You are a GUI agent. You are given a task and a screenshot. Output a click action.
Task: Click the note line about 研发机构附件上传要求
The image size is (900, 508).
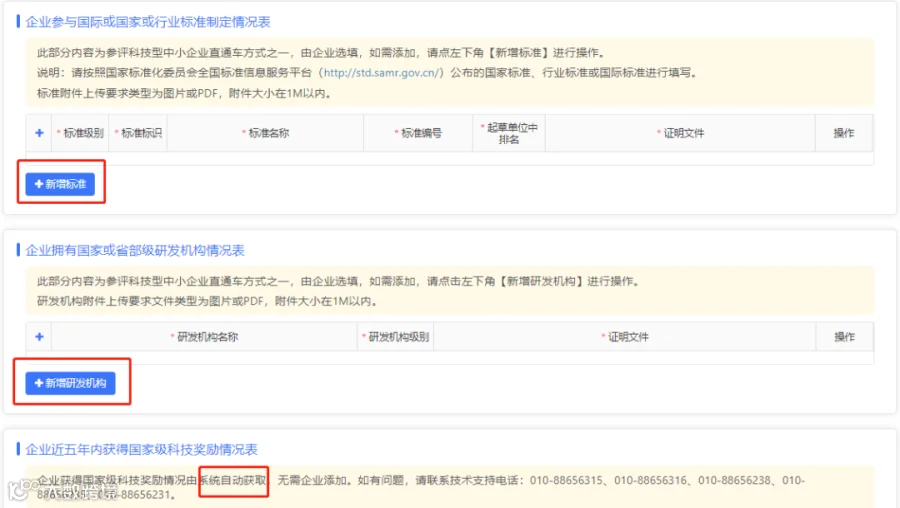207,301
